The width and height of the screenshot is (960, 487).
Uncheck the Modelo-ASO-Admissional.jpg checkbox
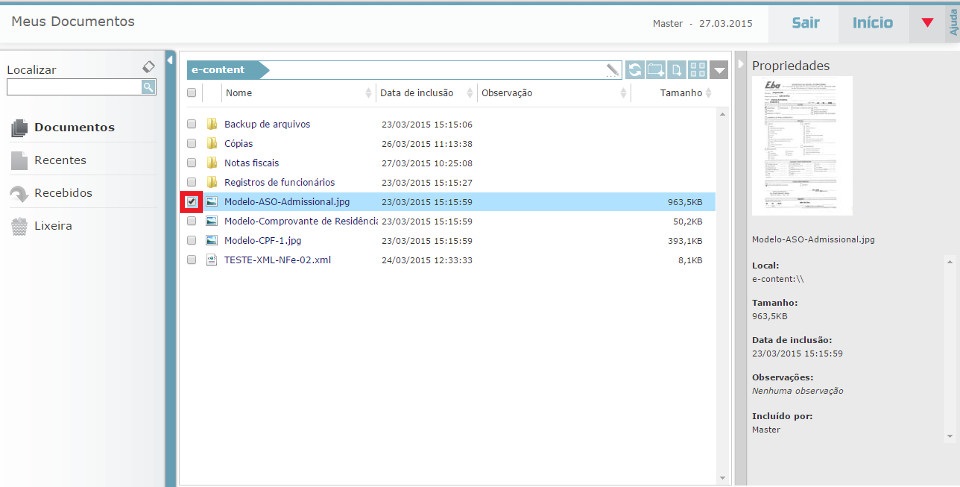coord(191,202)
